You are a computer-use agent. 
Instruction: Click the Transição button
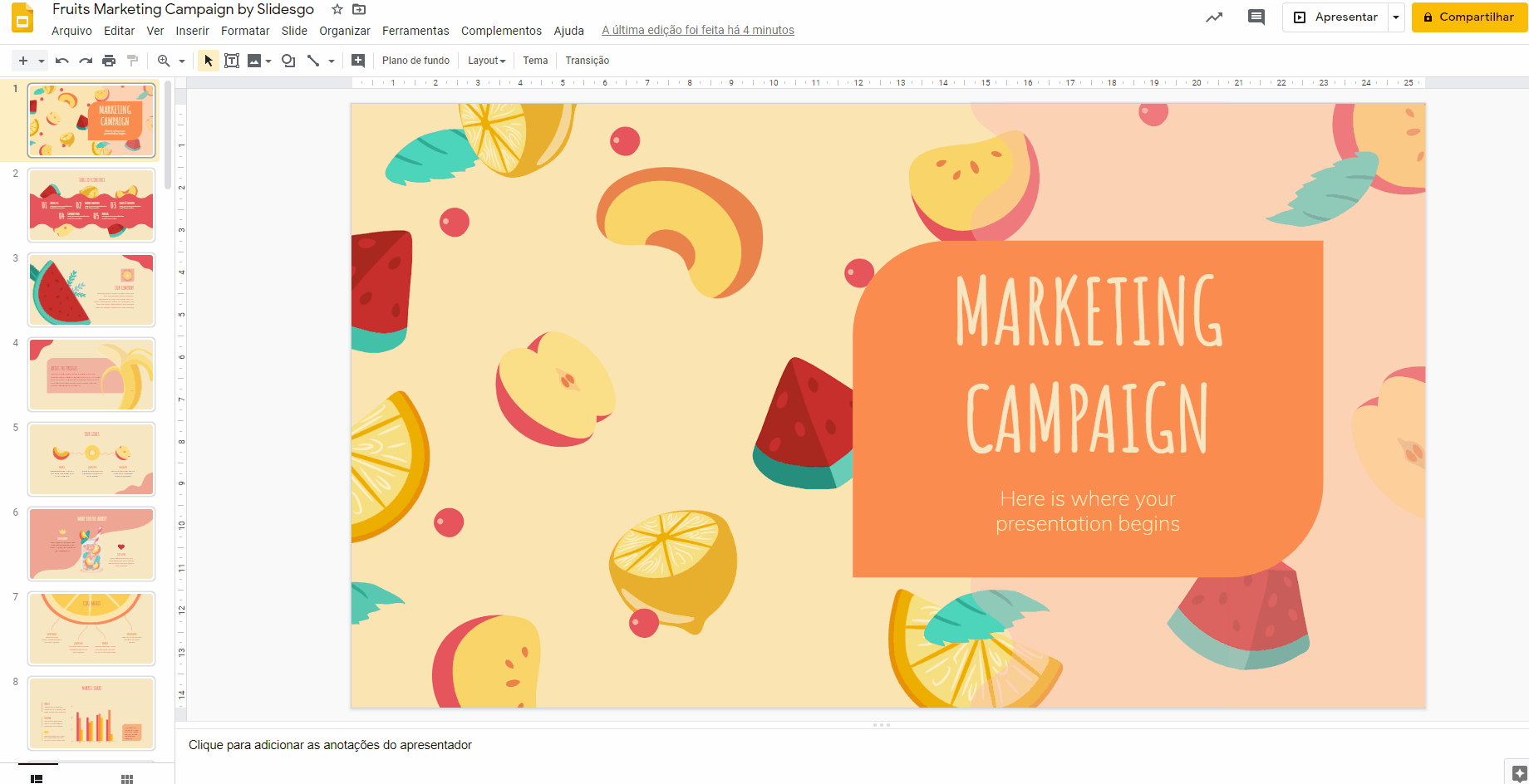pos(588,61)
